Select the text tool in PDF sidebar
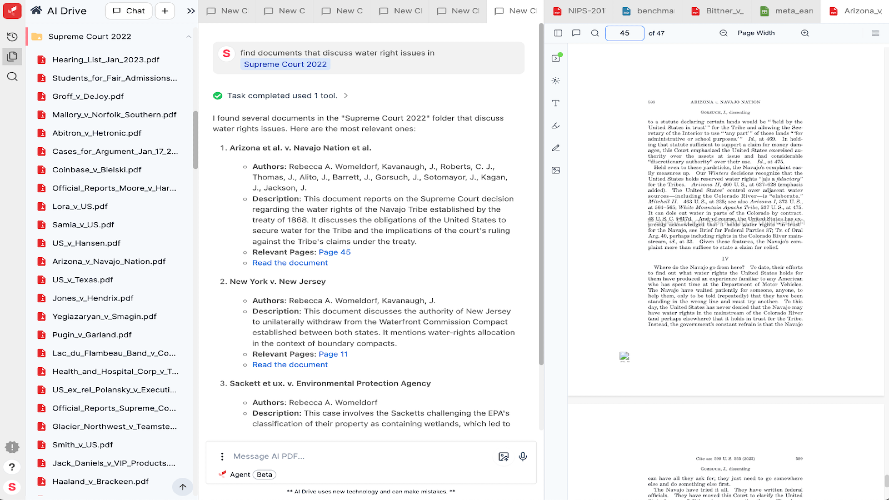Image resolution: width=889 pixels, height=500 pixels. tap(556, 103)
